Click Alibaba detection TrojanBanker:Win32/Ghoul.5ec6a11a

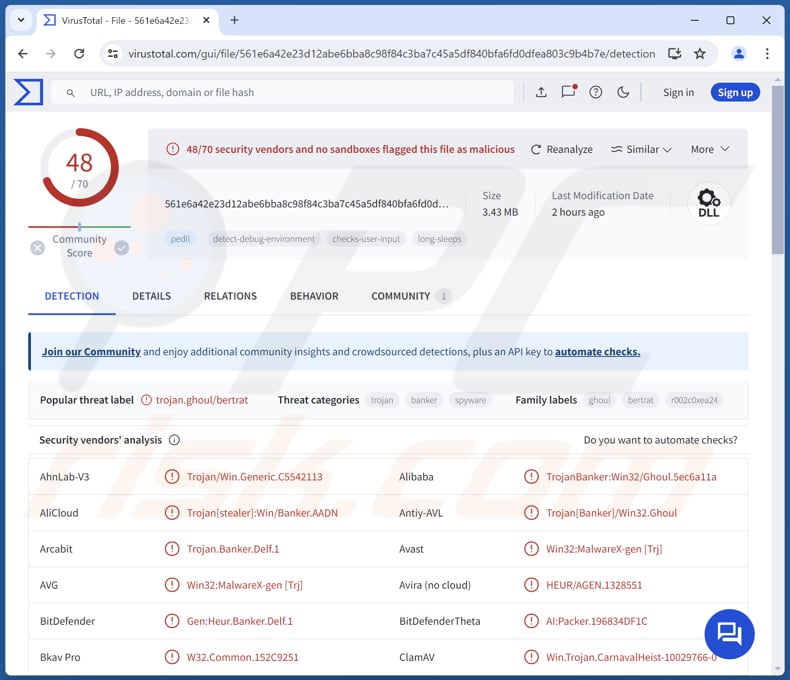(x=631, y=477)
